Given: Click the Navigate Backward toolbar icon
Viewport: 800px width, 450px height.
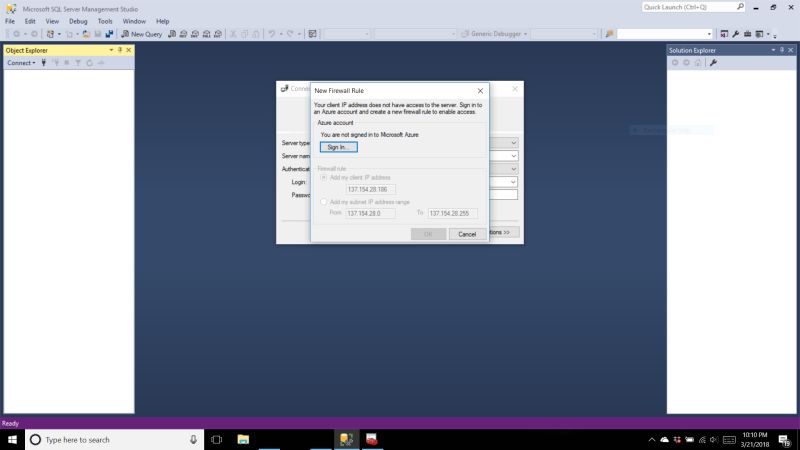Looking at the screenshot, I should [x=16, y=34].
